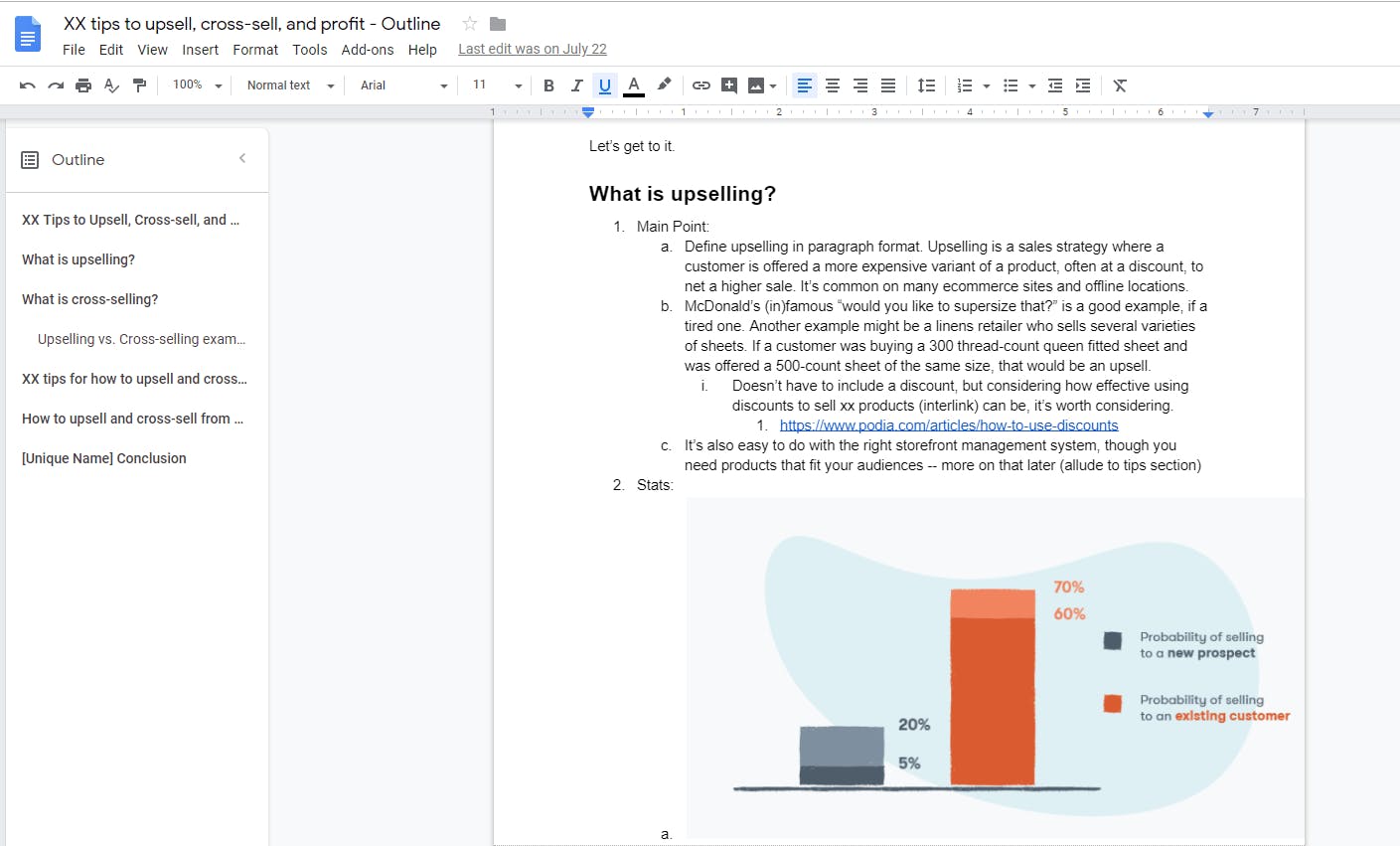Screen dimensions: 1400x846
Task: Click the Google Docs home icon
Action: click(28, 35)
